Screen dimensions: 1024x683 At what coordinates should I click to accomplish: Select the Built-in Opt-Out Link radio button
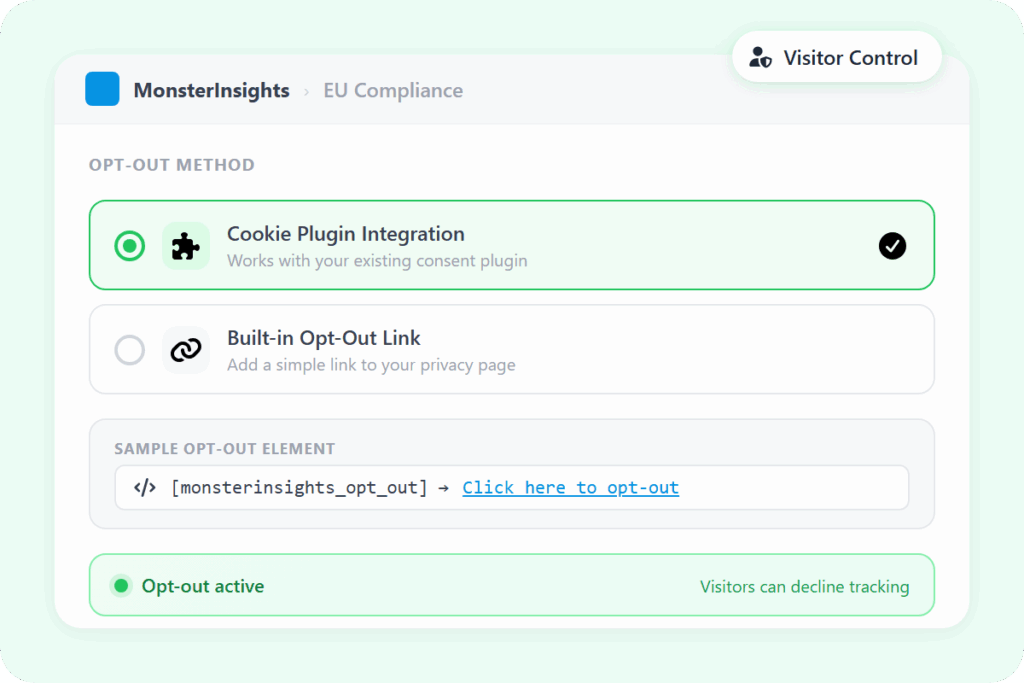[x=129, y=350]
